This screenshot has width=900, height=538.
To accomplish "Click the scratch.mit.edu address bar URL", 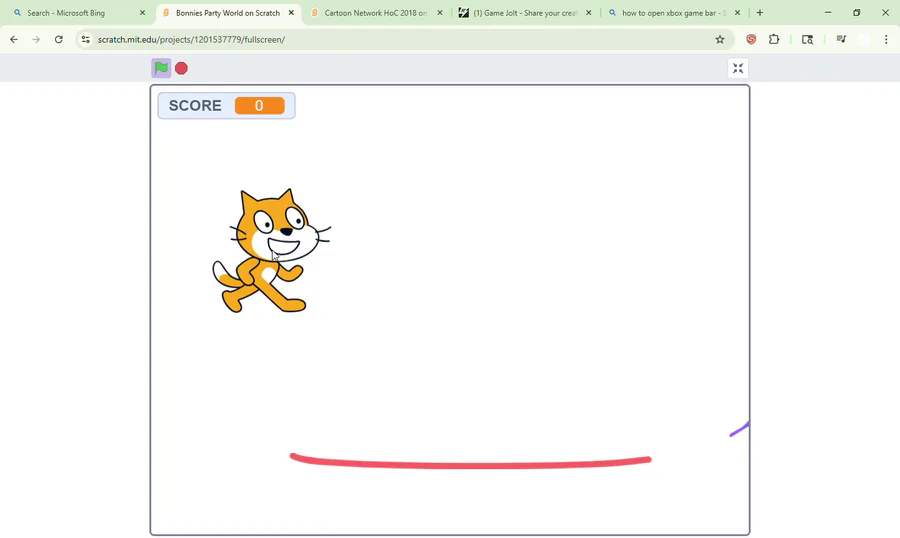I will (x=192, y=40).
